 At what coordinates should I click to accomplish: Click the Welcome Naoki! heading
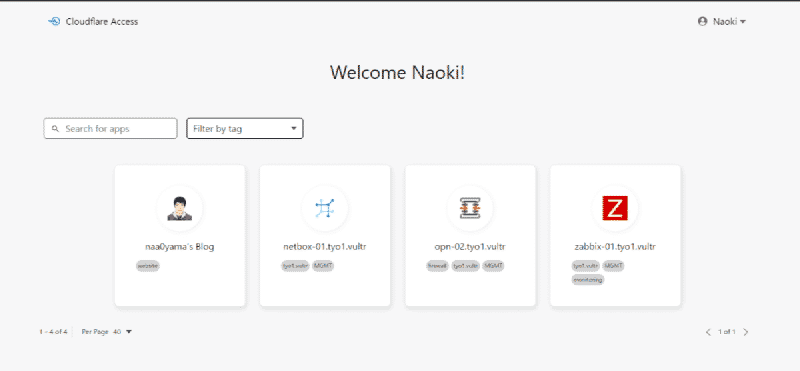pos(397,72)
